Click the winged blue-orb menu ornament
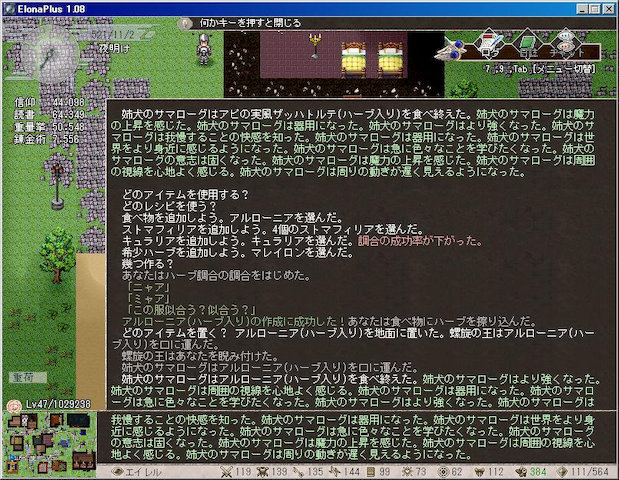 pos(449,49)
